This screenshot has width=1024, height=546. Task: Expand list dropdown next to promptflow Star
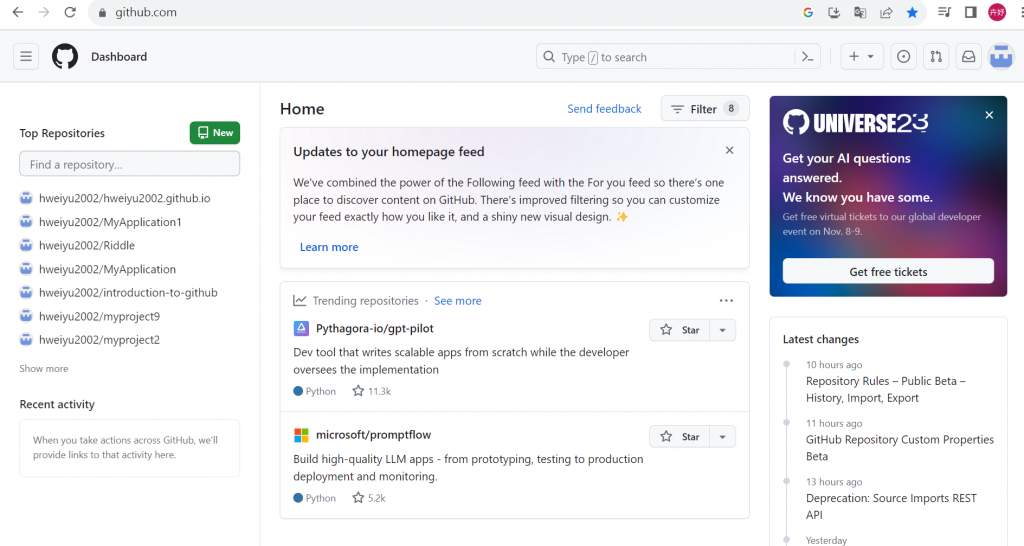(x=722, y=436)
